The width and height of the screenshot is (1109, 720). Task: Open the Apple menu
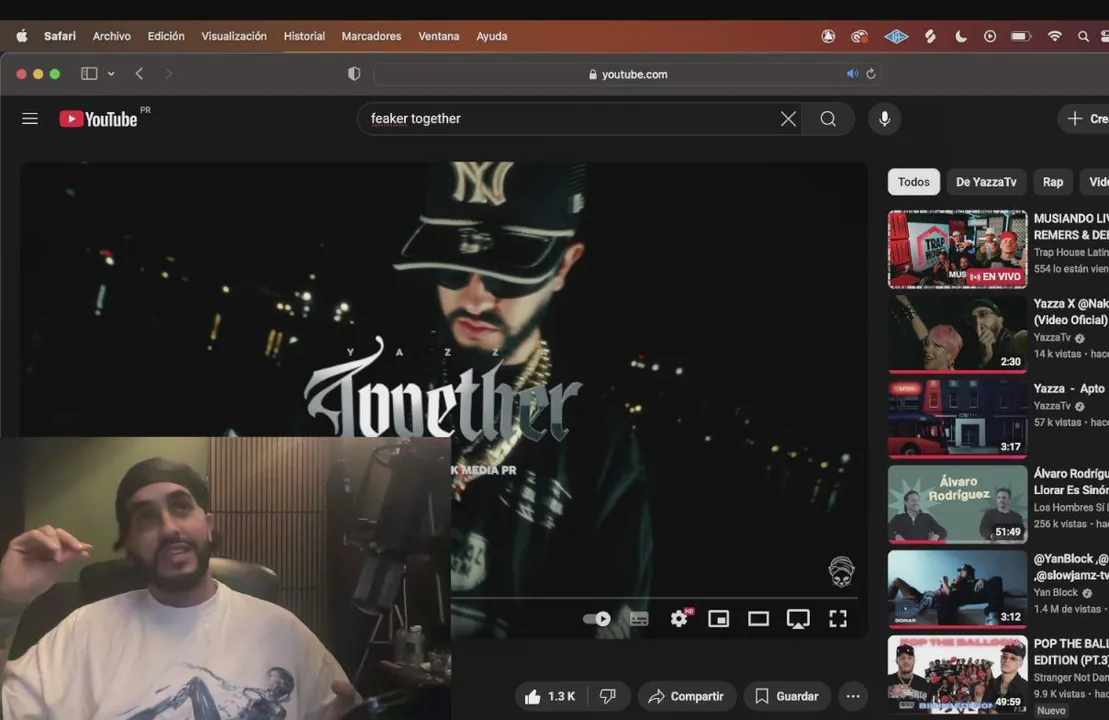click(22, 36)
